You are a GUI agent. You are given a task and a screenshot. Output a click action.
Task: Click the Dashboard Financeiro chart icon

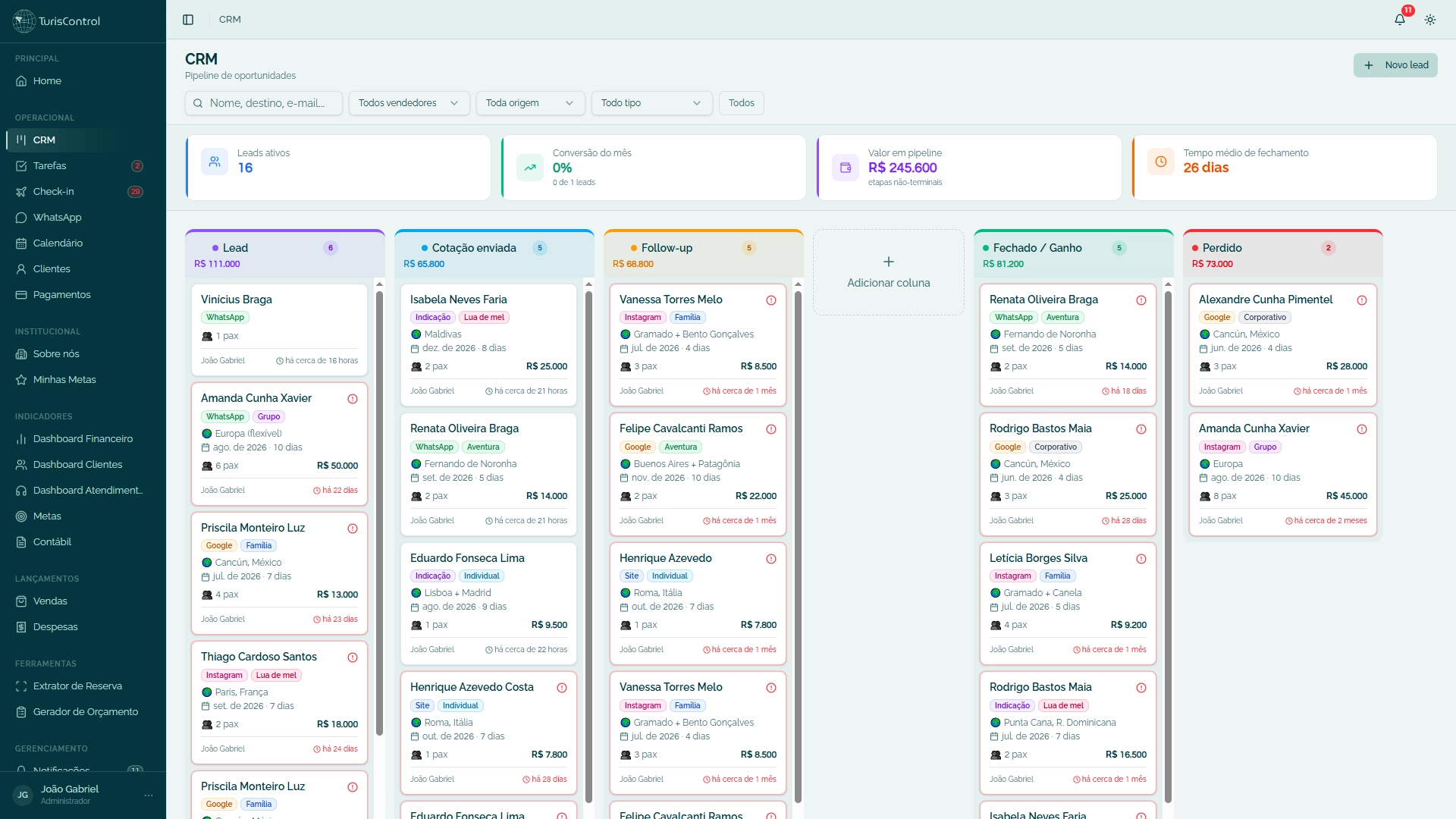[21, 439]
